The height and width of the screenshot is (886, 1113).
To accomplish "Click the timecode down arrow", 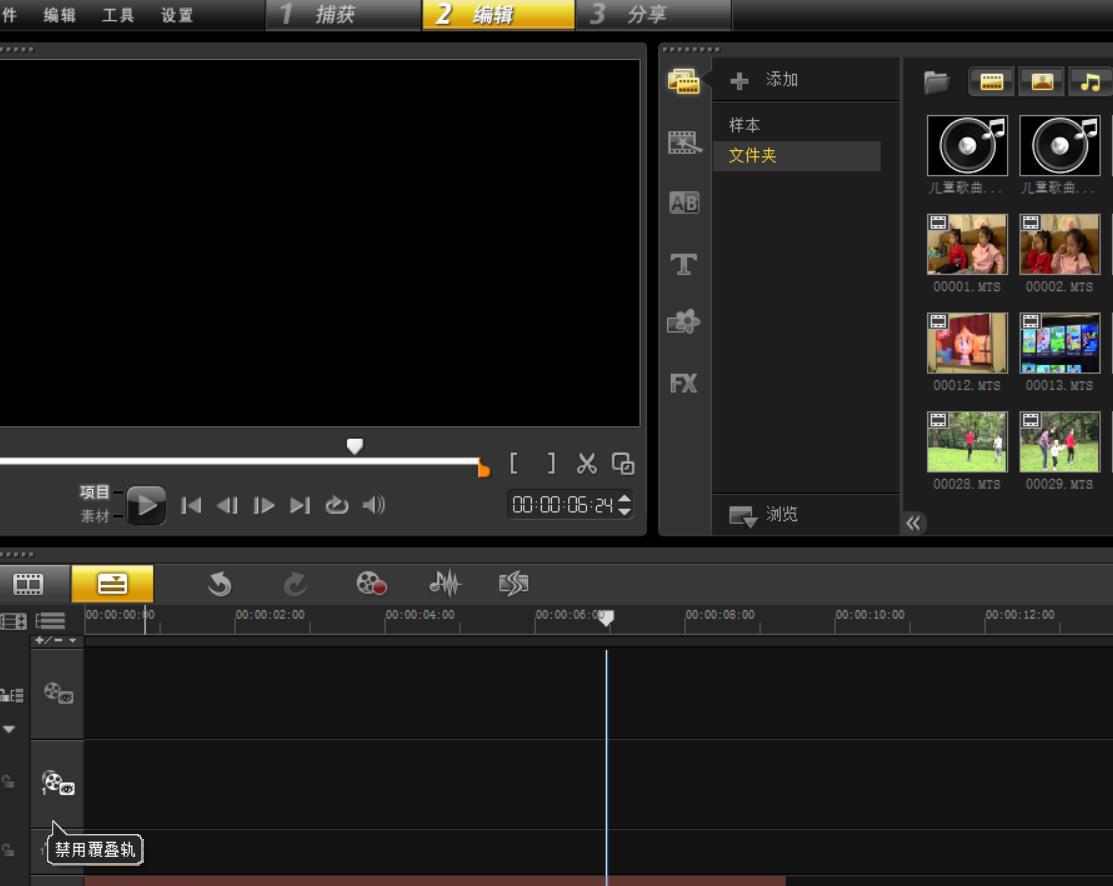I will click(x=625, y=510).
